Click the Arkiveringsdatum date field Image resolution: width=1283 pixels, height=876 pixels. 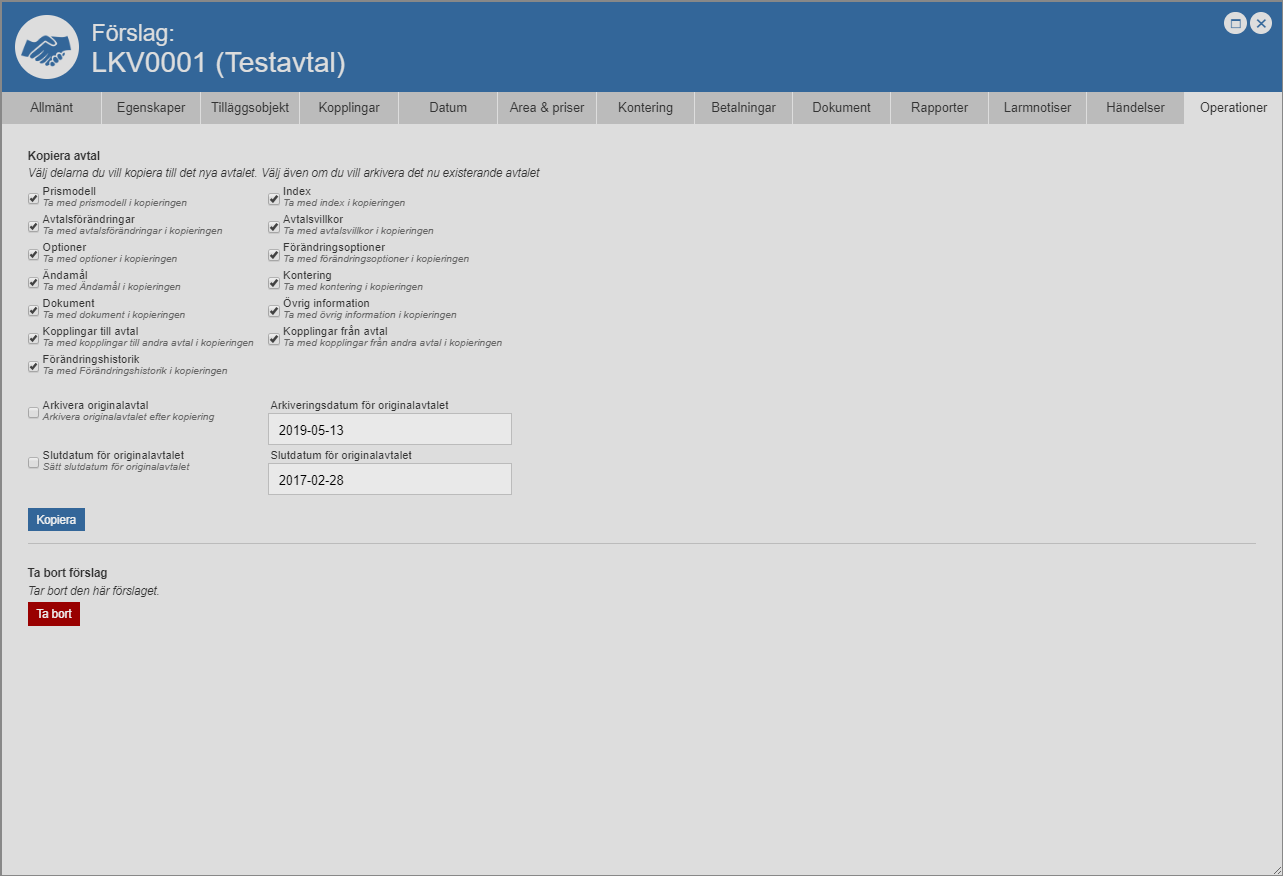pyautogui.click(x=390, y=429)
